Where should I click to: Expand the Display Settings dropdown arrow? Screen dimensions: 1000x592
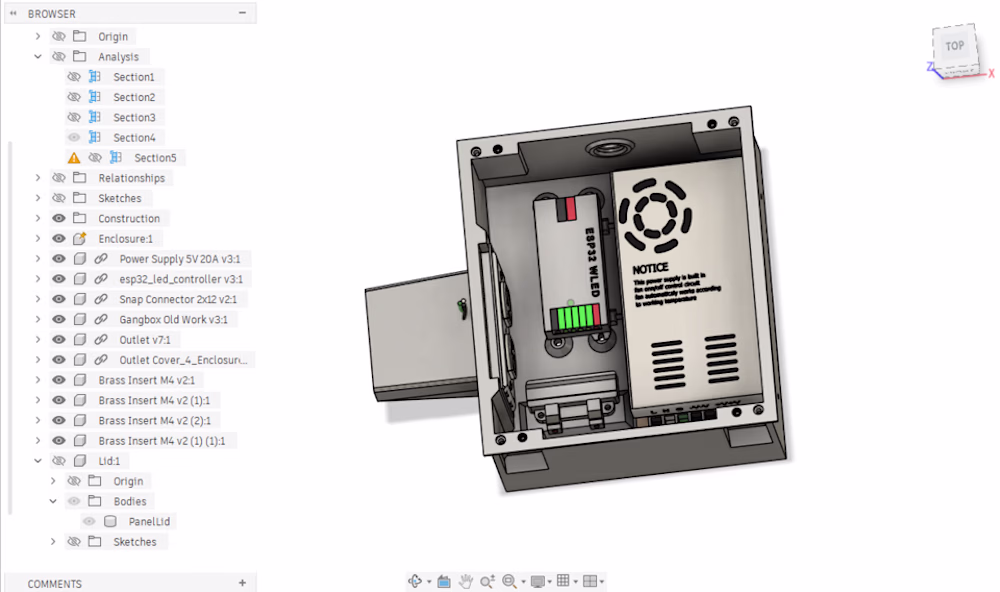(549, 582)
